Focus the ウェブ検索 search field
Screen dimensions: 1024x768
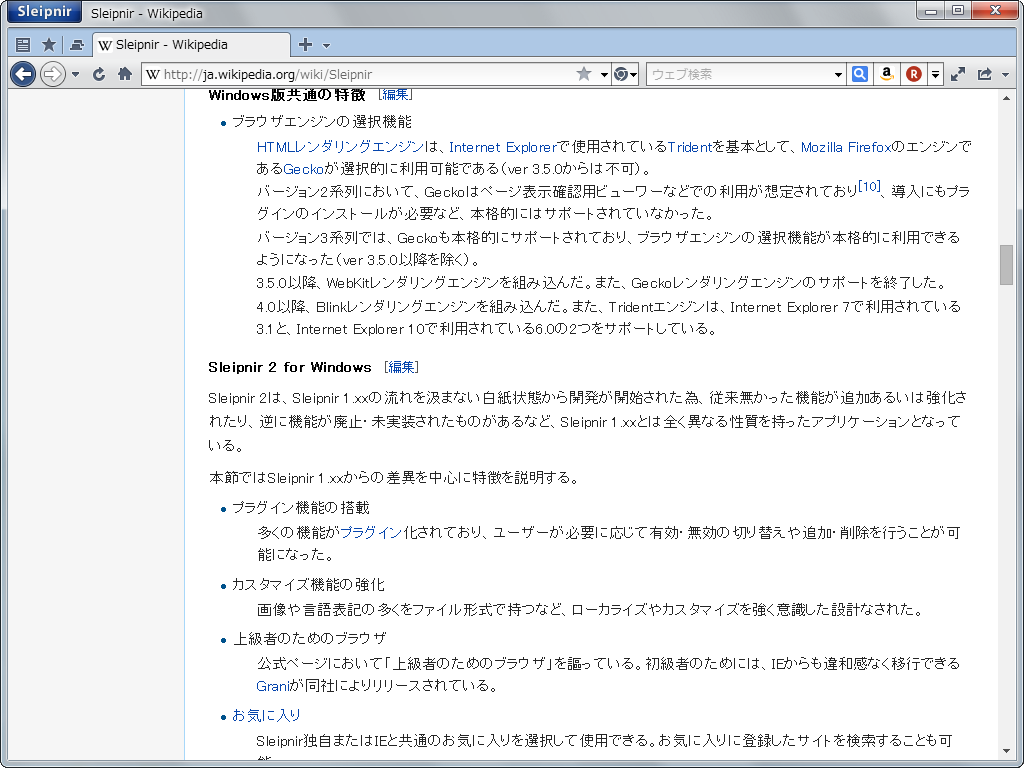point(741,74)
